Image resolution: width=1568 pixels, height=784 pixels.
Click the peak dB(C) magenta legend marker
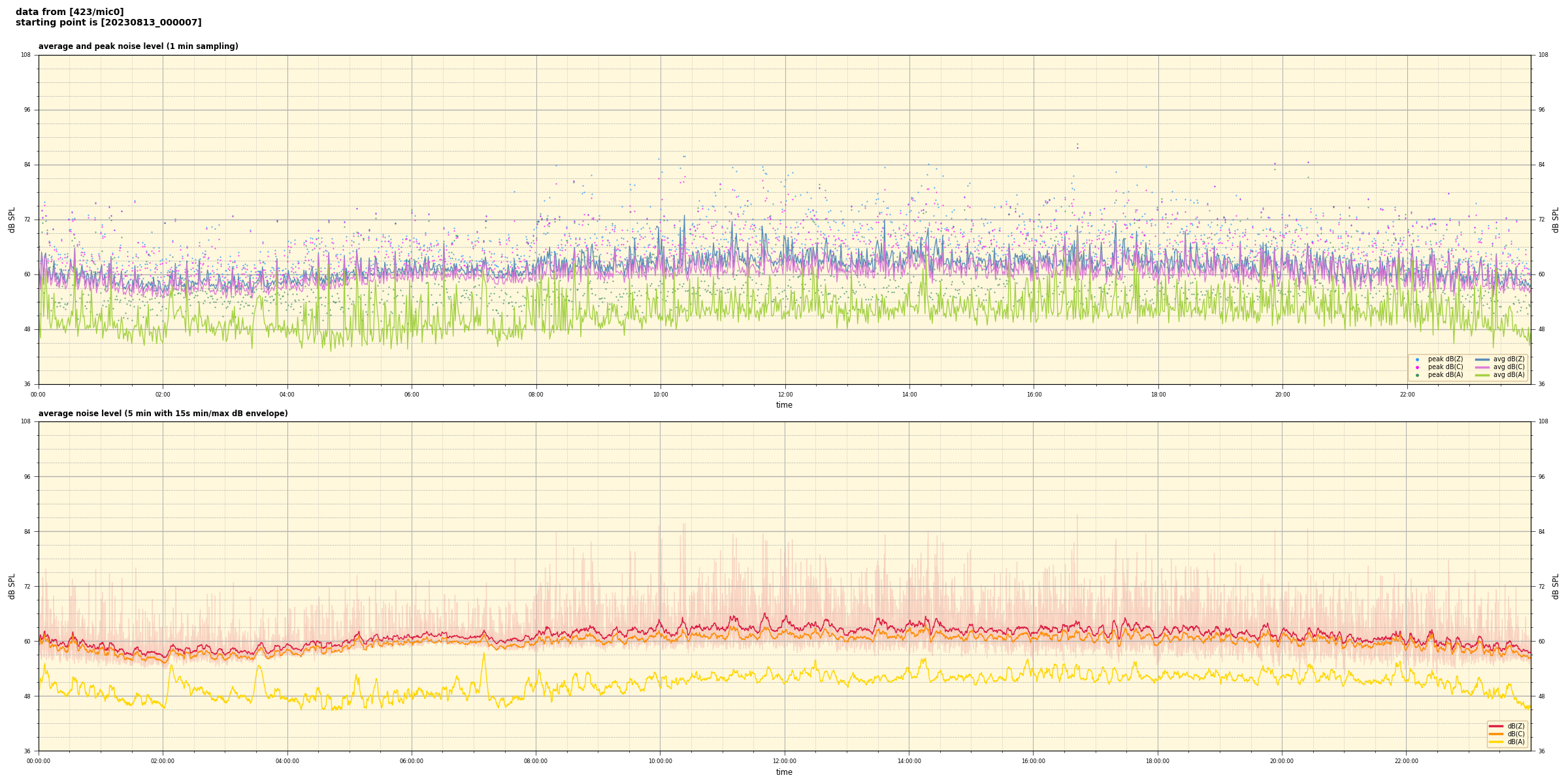click(1417, 367)
